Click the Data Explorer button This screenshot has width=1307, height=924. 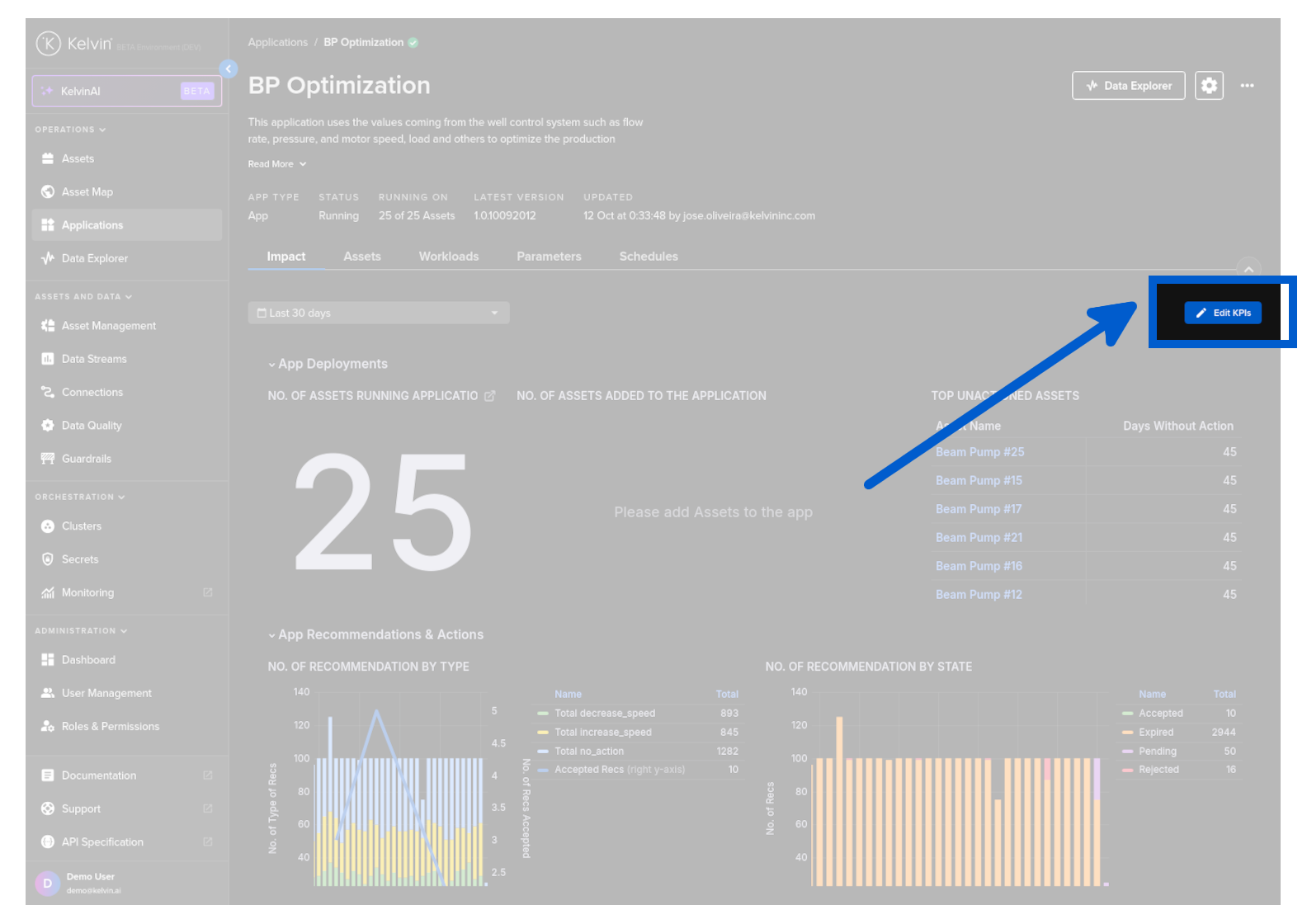(x=1128, y=86)
